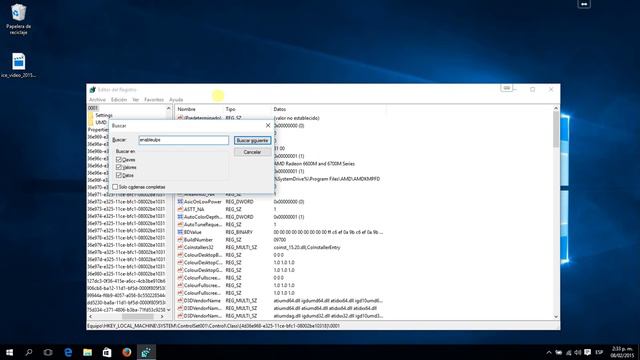Open the Favoritos menu
The image size is (640, 360).
pyautogui.click(x=154, y=100)
